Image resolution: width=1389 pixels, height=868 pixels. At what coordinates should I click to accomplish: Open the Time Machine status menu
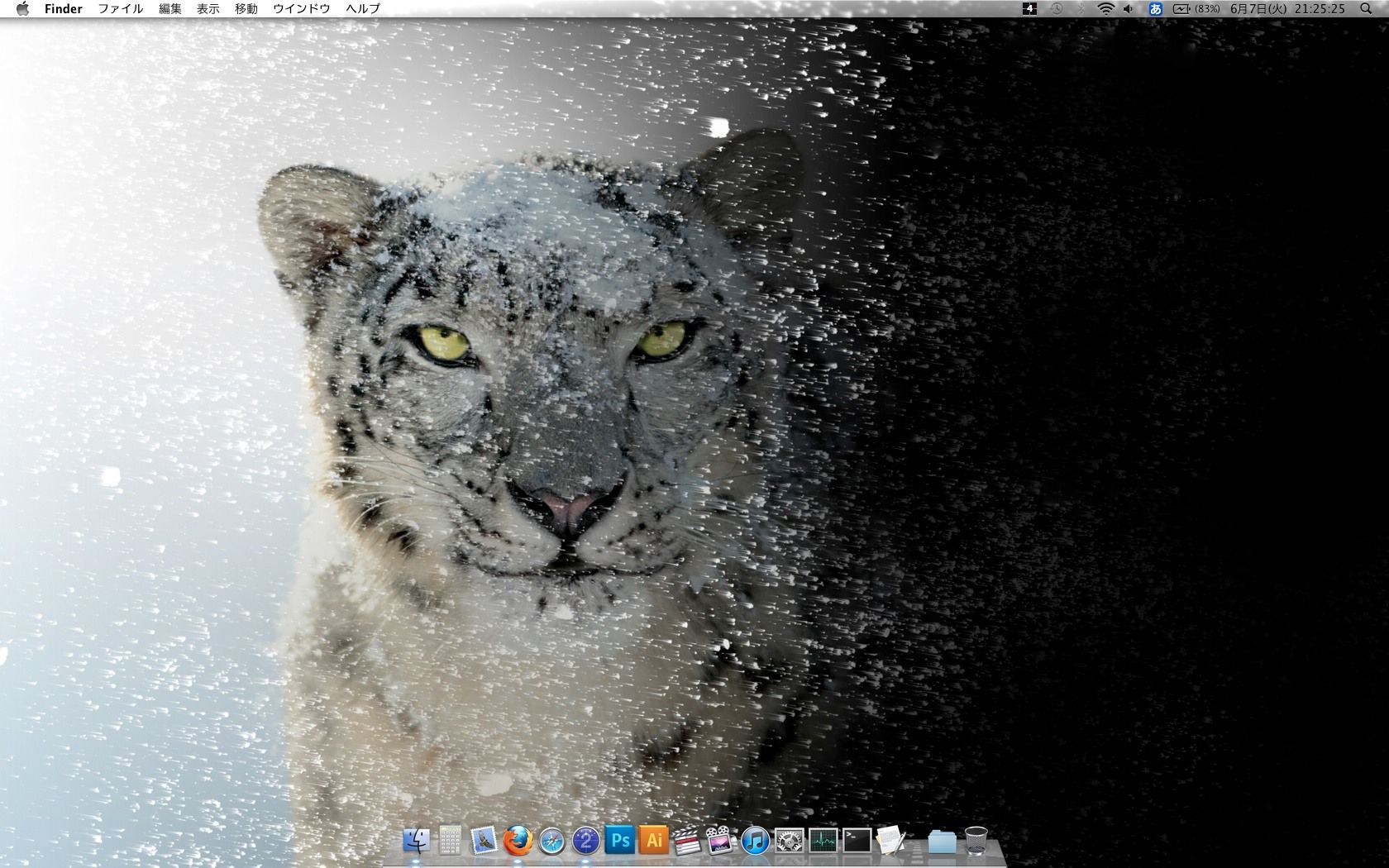(x=1057, y=8)
